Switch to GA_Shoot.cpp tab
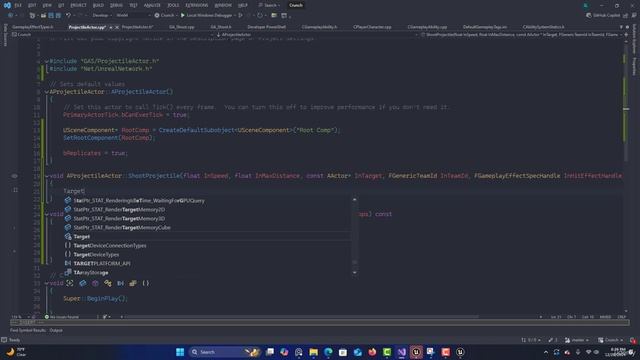The image size is (640, 360). 182,27
